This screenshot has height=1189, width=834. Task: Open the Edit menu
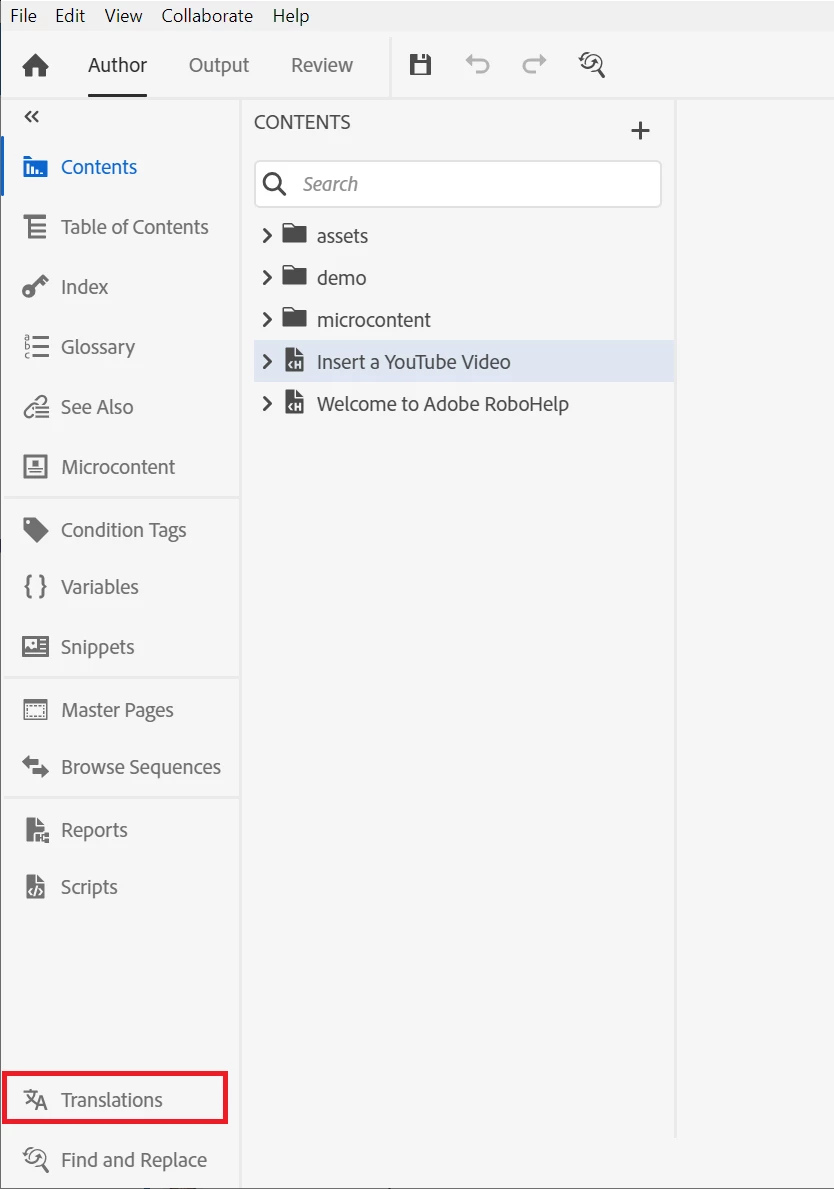[x=70, y=16]
